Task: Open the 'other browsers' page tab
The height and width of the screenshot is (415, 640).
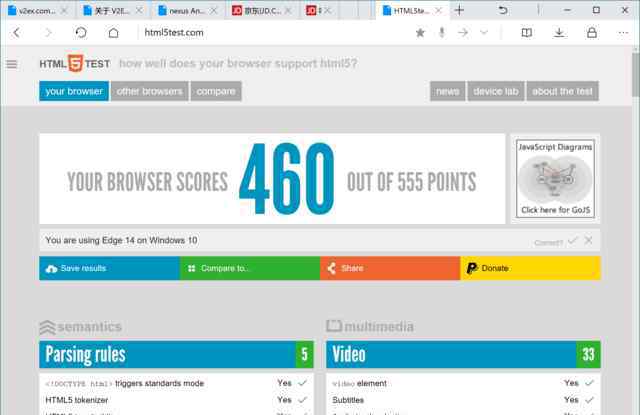Action: coord(149,91)
